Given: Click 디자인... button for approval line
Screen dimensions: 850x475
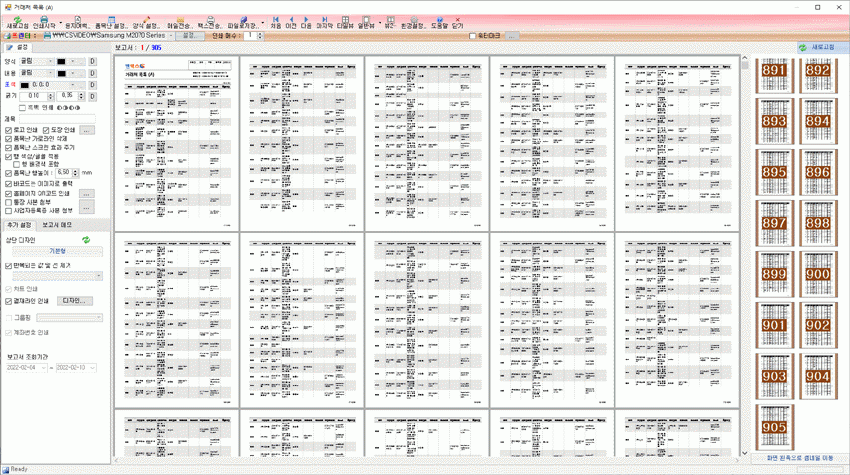Looking at the screenshot, I should (74, 301).
